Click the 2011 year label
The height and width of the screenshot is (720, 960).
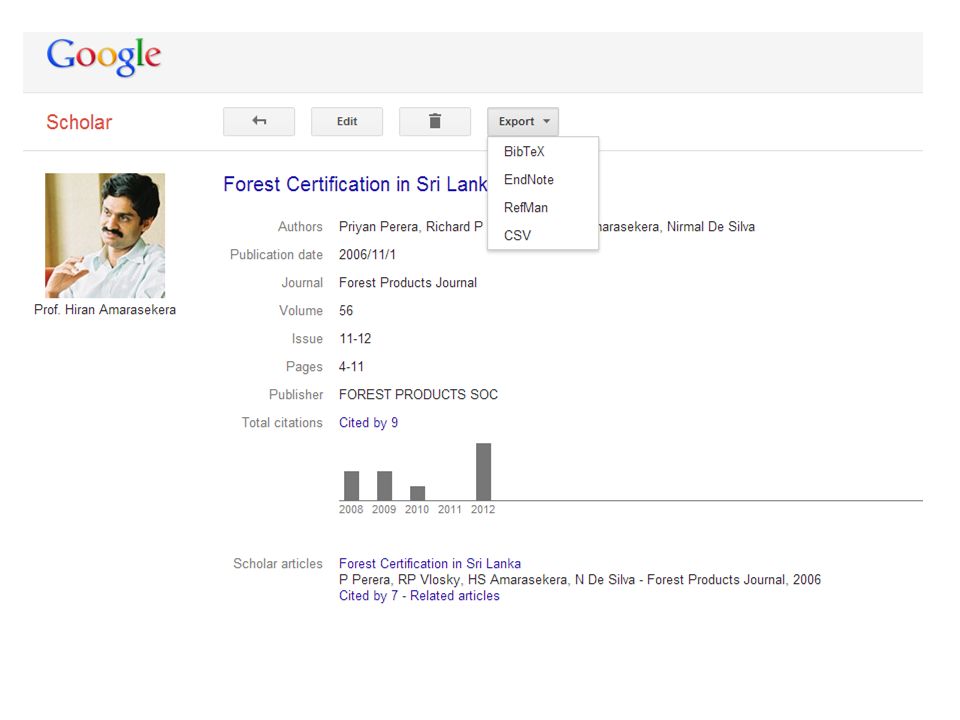tap(450, 509)
